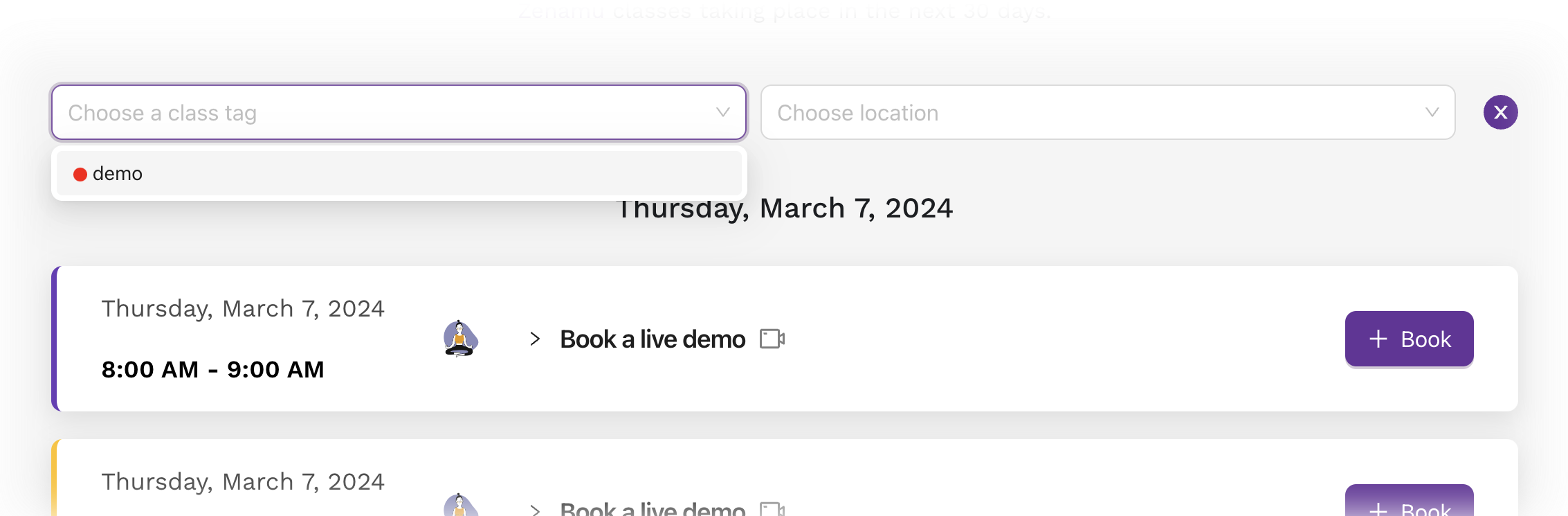
Task: Click the class tag dropdown arrow
Action: [723, 112]
